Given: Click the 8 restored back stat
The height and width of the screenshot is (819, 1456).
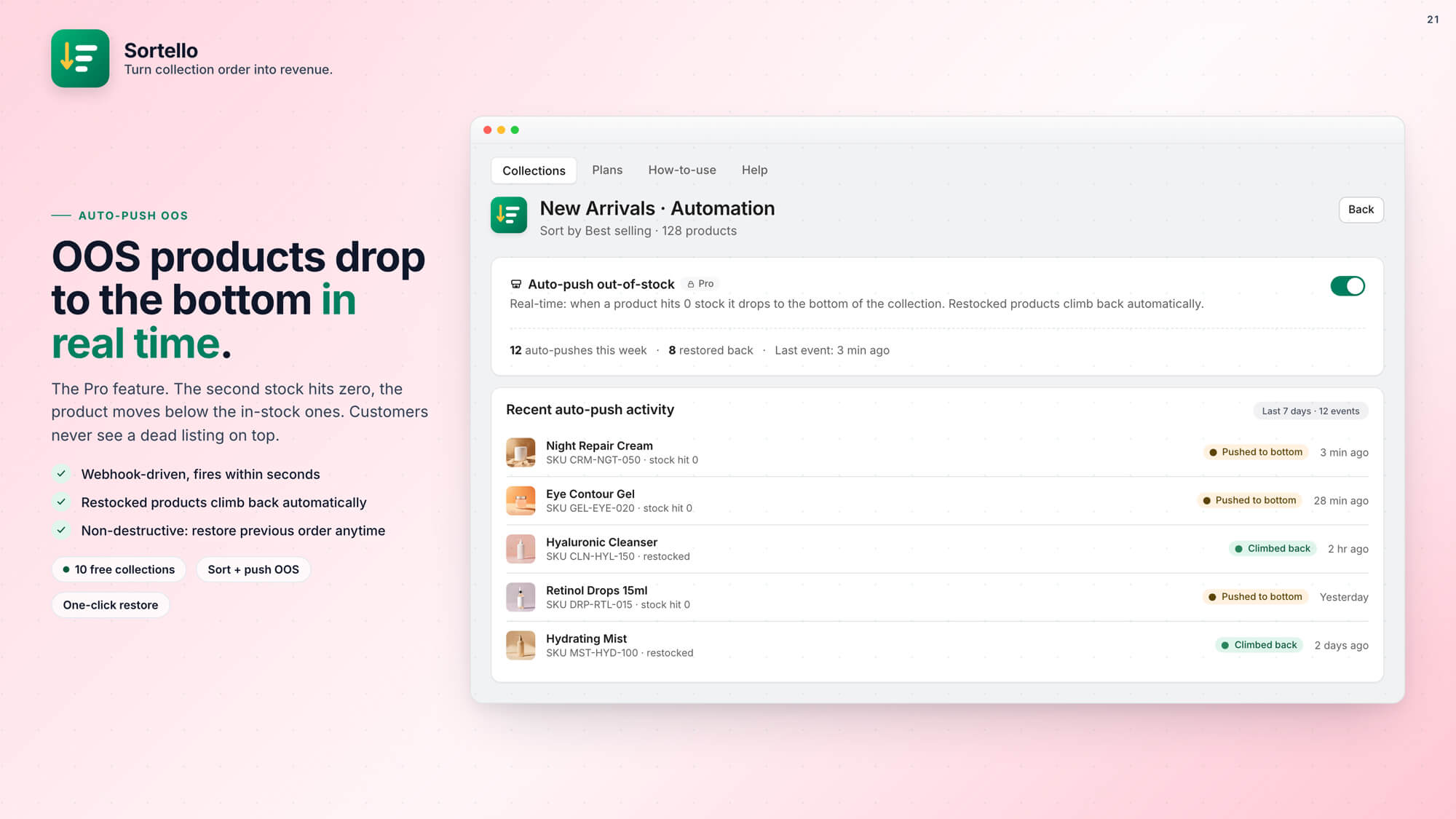Looking at the screenshot, I should coord(711,350).
